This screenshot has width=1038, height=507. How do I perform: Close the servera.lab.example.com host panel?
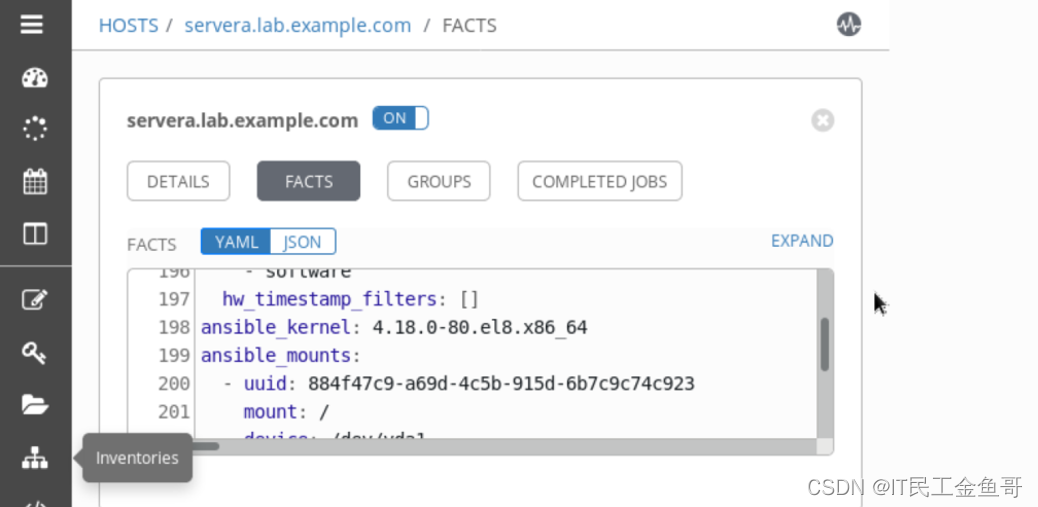tap(822, 120)
